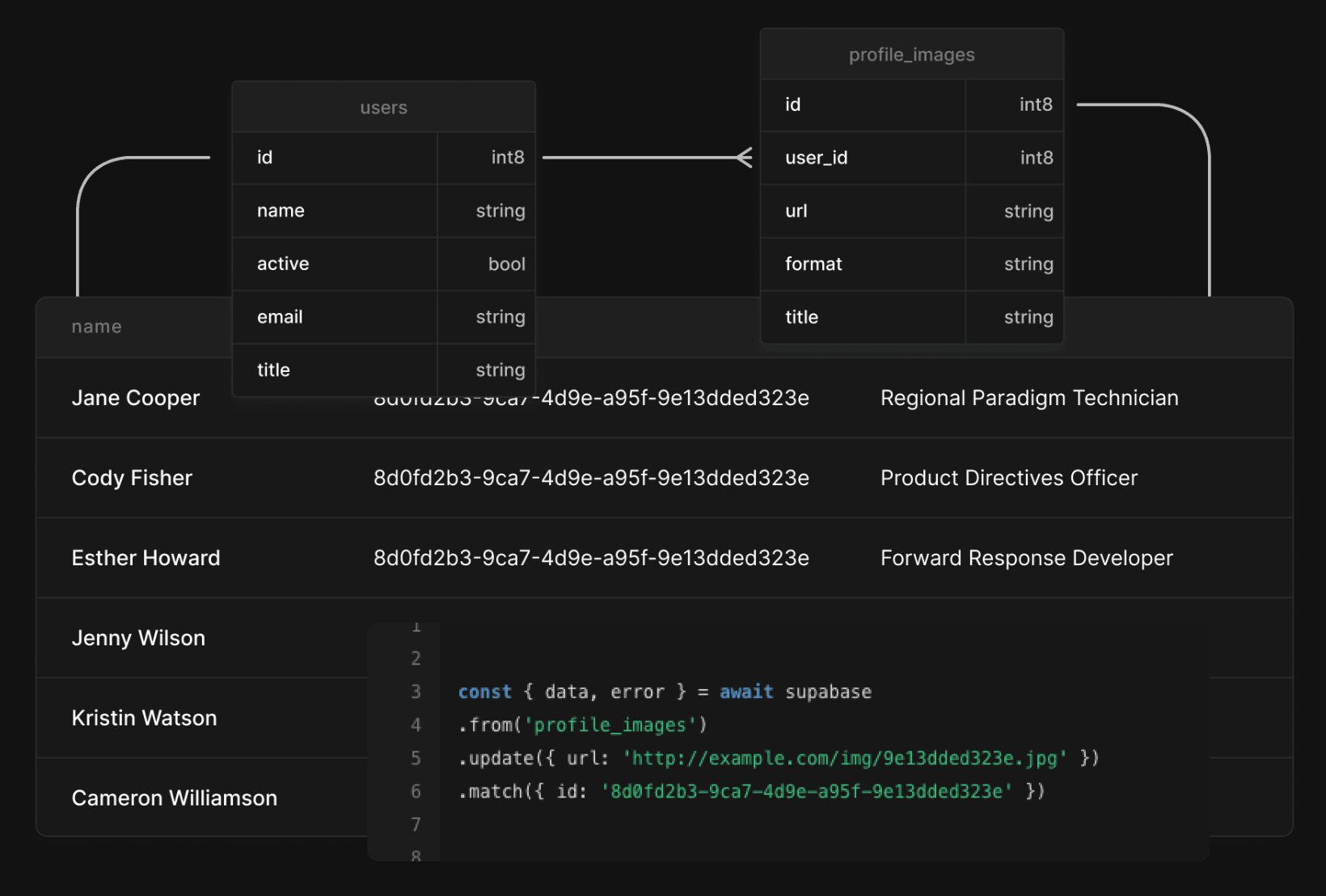Select the Jane Cooper row name cell
The width and height of the screenshot is (1326, 896).
click(x=136, y=398)
